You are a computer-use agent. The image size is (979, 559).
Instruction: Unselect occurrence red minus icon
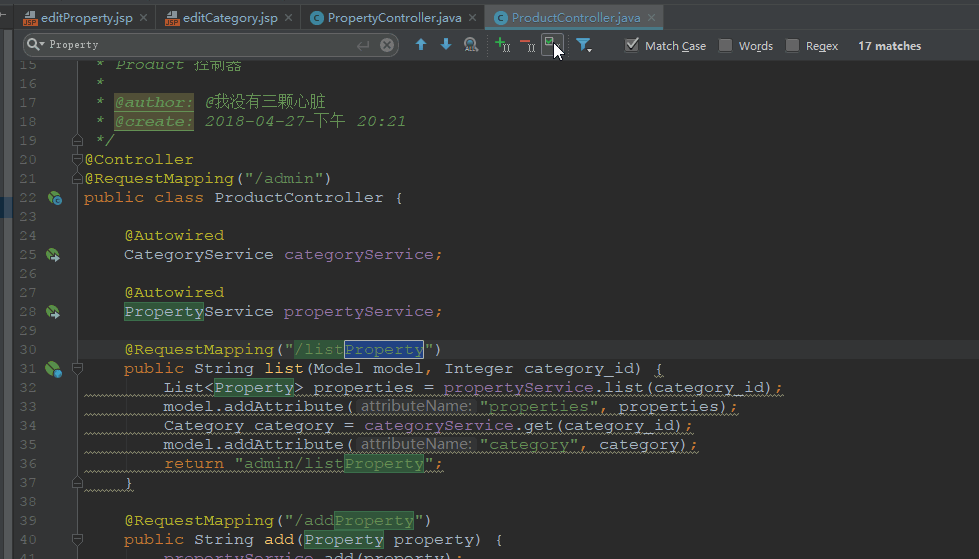528,44
